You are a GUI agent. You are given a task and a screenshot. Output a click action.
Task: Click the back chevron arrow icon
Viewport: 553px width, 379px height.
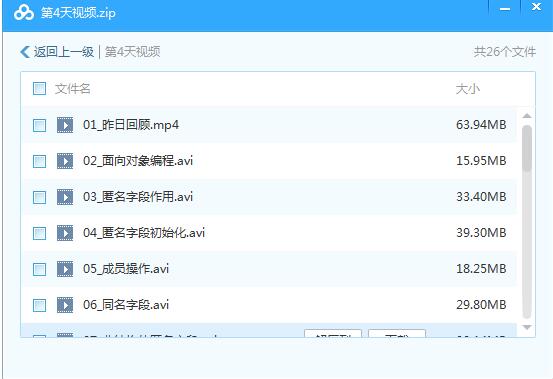pos(24,52)
